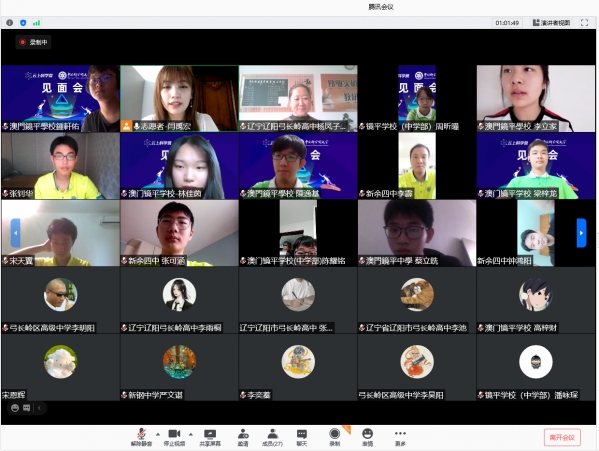Select the video tile of 志愿者 speaker
The width and height of the screenshot is (599, 451).
pos(180,99)
